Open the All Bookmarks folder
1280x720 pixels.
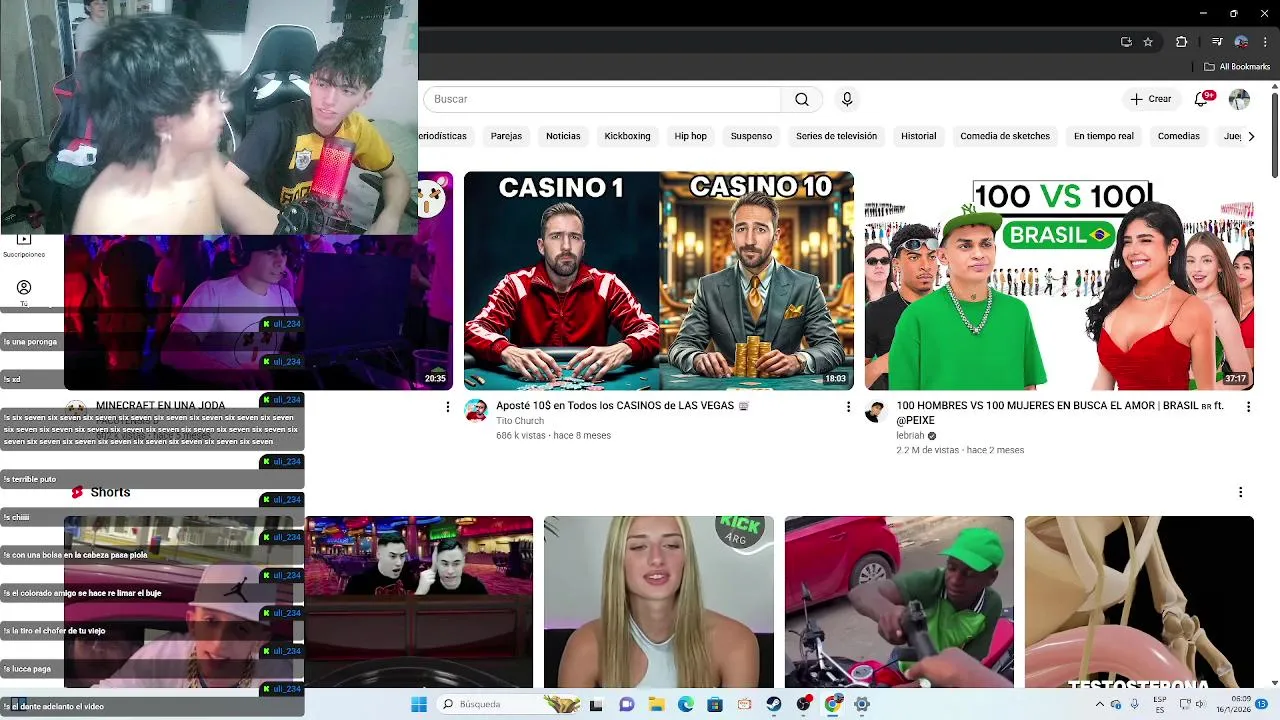[1237, 67]
